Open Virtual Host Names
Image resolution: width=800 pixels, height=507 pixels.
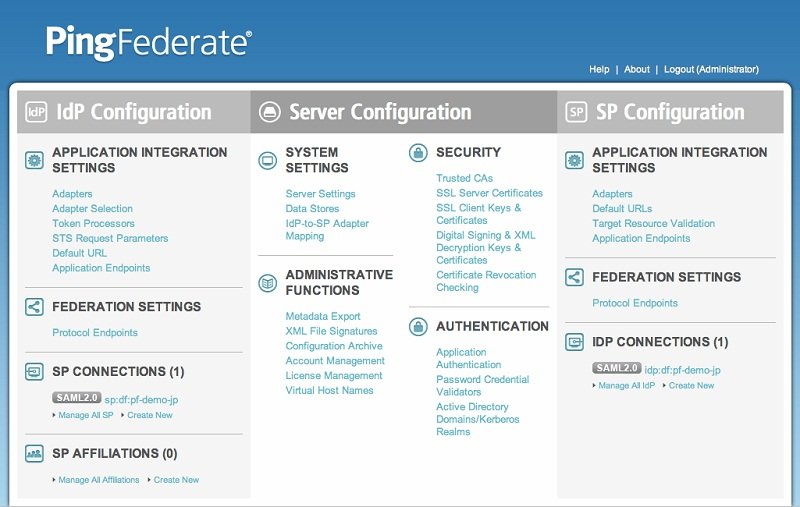(329, 390)
